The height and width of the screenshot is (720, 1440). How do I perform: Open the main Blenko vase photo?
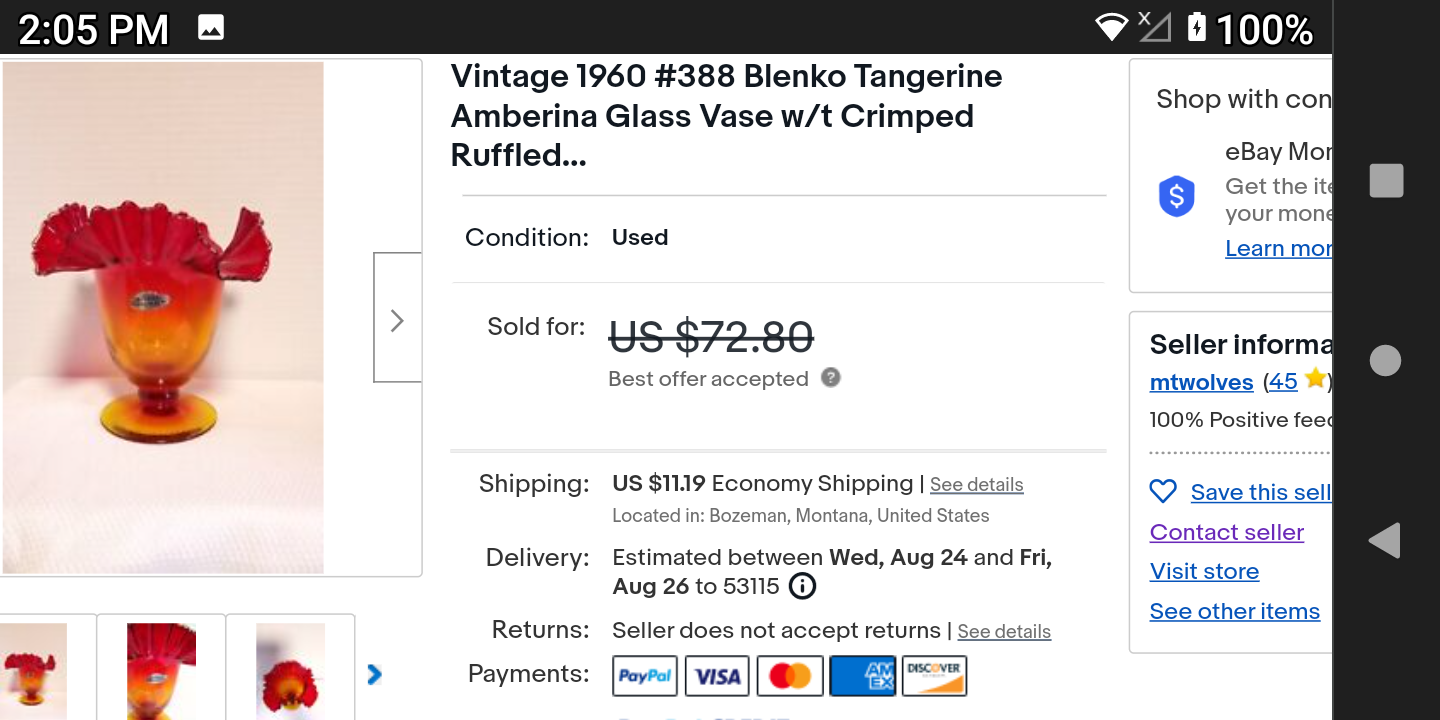pos(163,318)
